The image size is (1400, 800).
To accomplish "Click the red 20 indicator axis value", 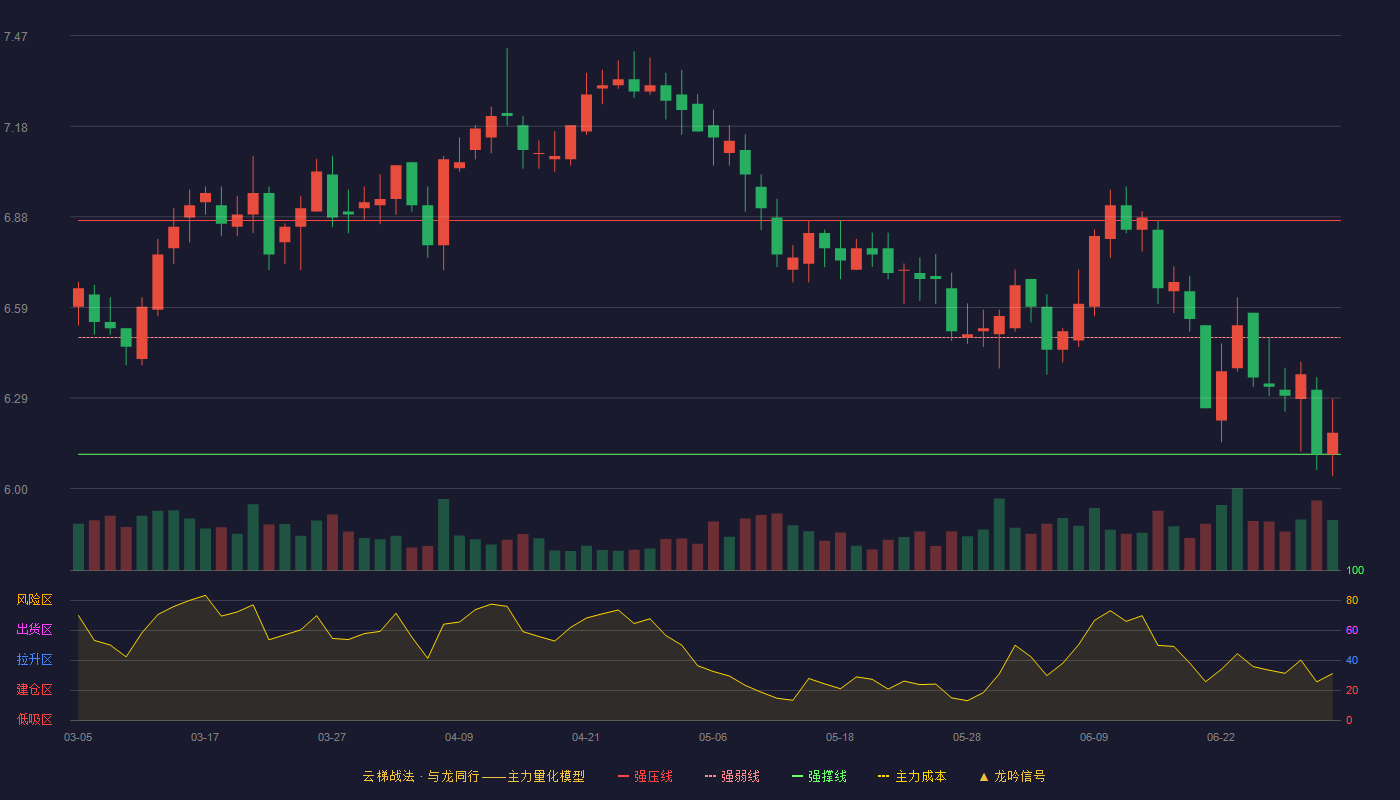I will (x=1352, y=691).
